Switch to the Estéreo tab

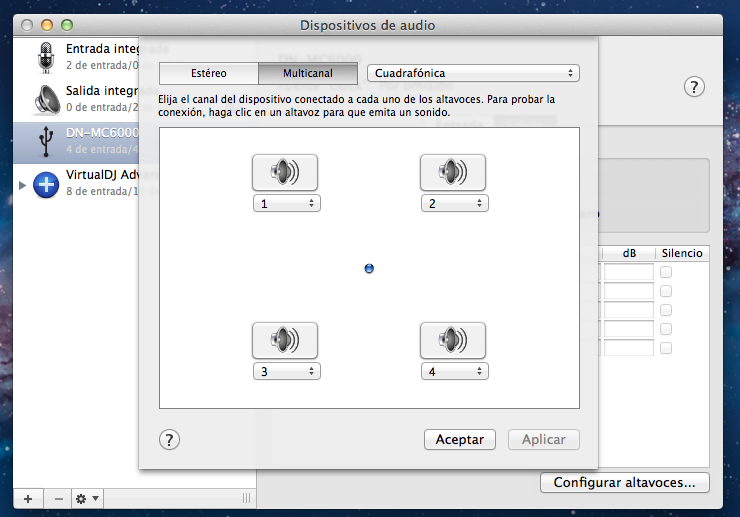(x=209, y=73)
